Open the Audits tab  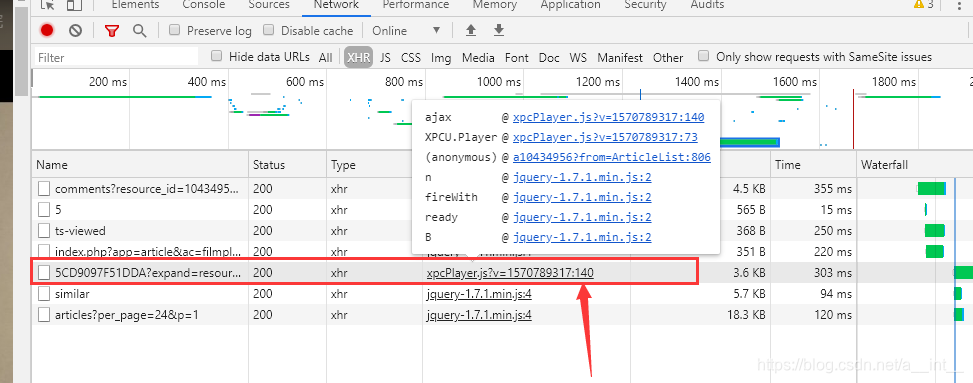(x=707, y=5)
